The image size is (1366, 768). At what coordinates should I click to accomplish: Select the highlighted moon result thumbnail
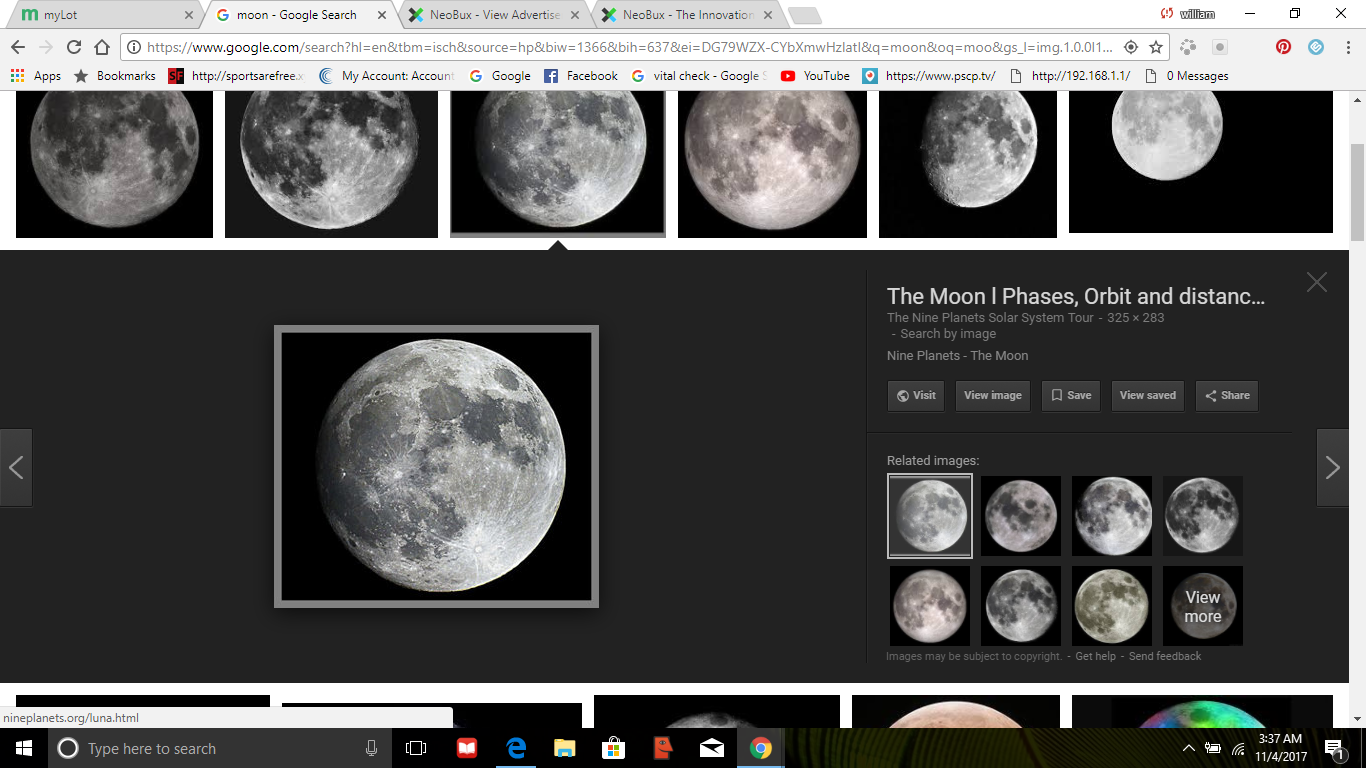point(558,163)
